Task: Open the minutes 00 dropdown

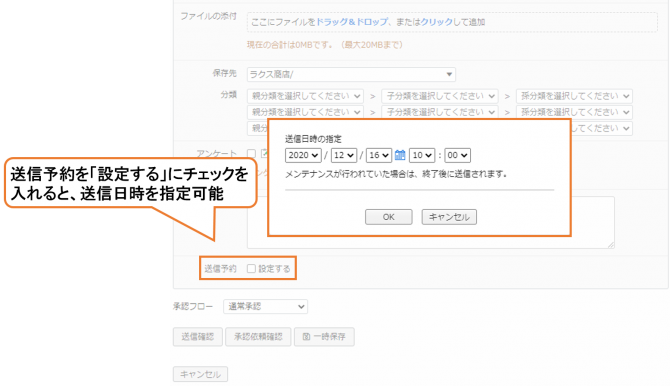Action: [457, 155]
